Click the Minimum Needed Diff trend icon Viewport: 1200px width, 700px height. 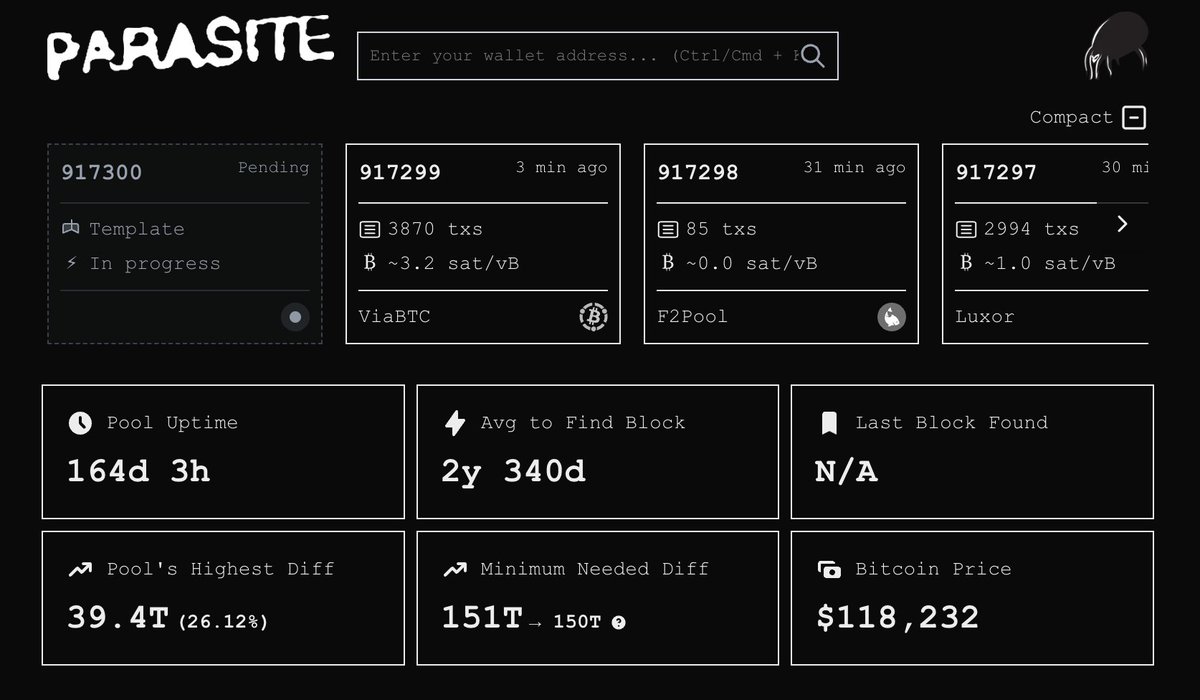[454, 569]
